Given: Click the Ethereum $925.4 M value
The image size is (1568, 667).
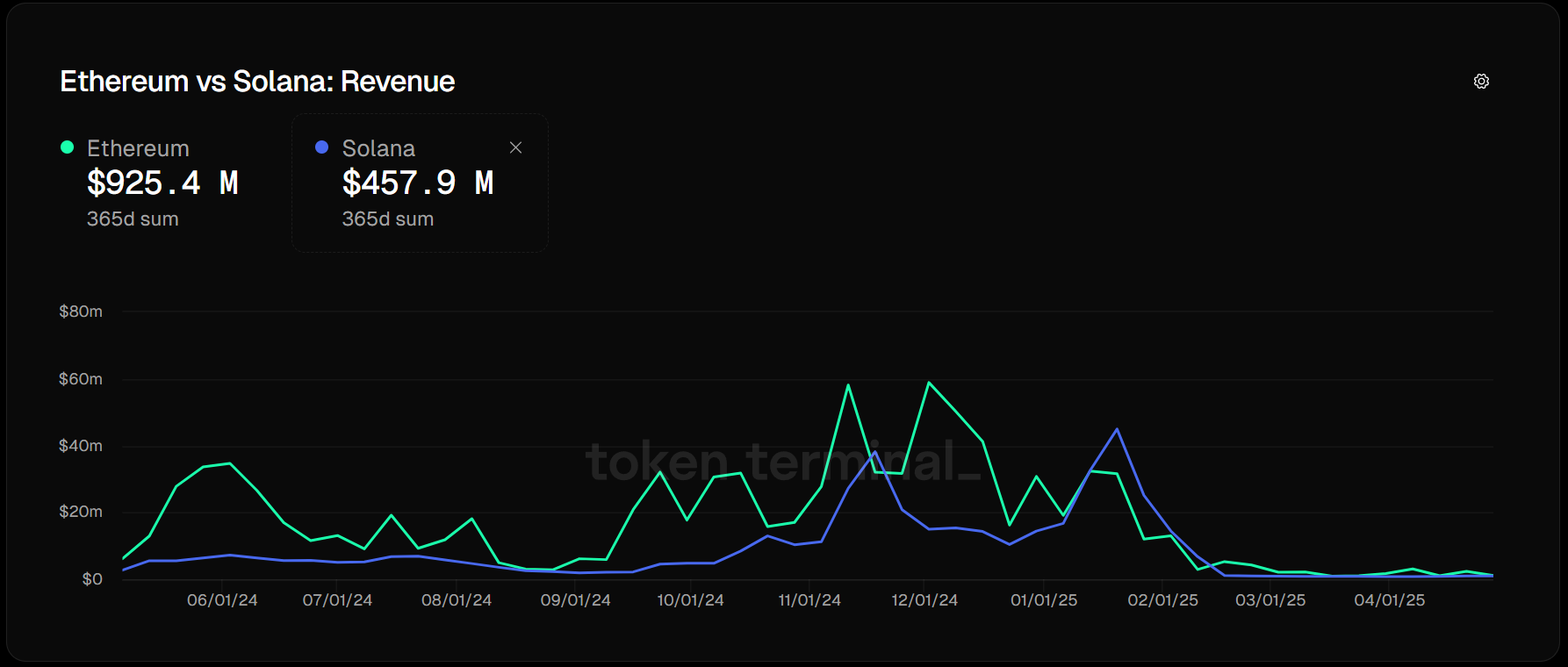Looking at the screenshot, I should 162,183.
